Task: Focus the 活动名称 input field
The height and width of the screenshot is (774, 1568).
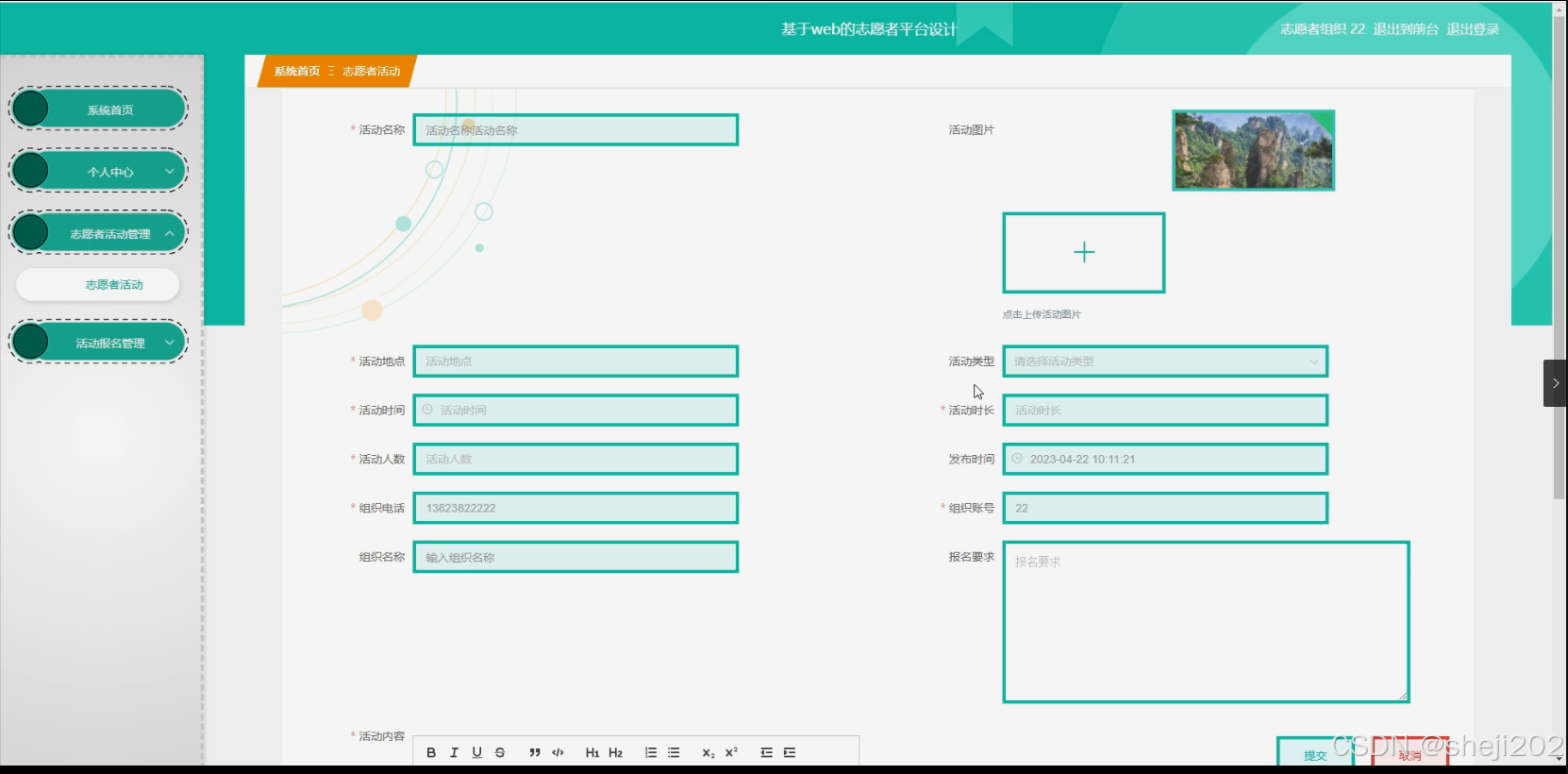Action: 575,130
